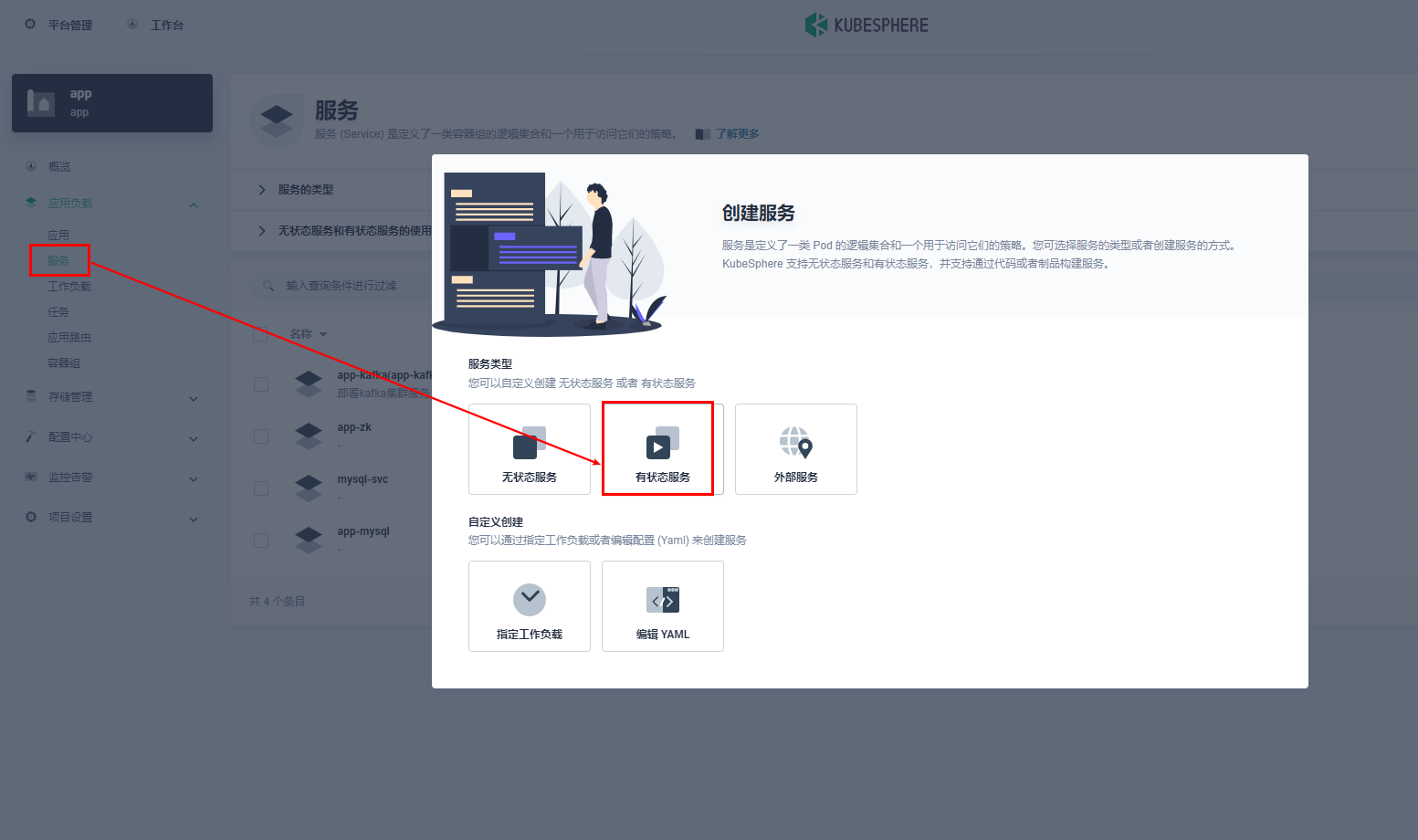Click the app-kafka service row icon
The height and width of the screenshot is (840, 1418).
pos(309,384)
